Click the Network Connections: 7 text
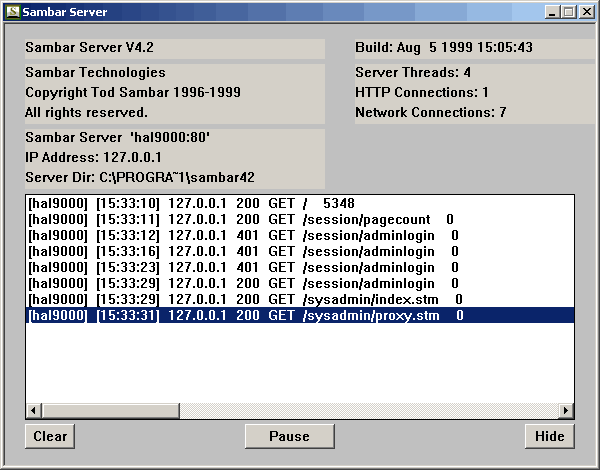600x470 pixels. click(431, 112)
